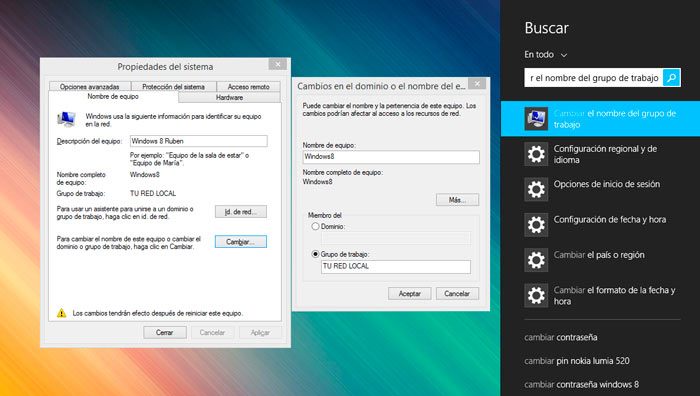Switch to Opciones avanzadas tab

[90, 87]
